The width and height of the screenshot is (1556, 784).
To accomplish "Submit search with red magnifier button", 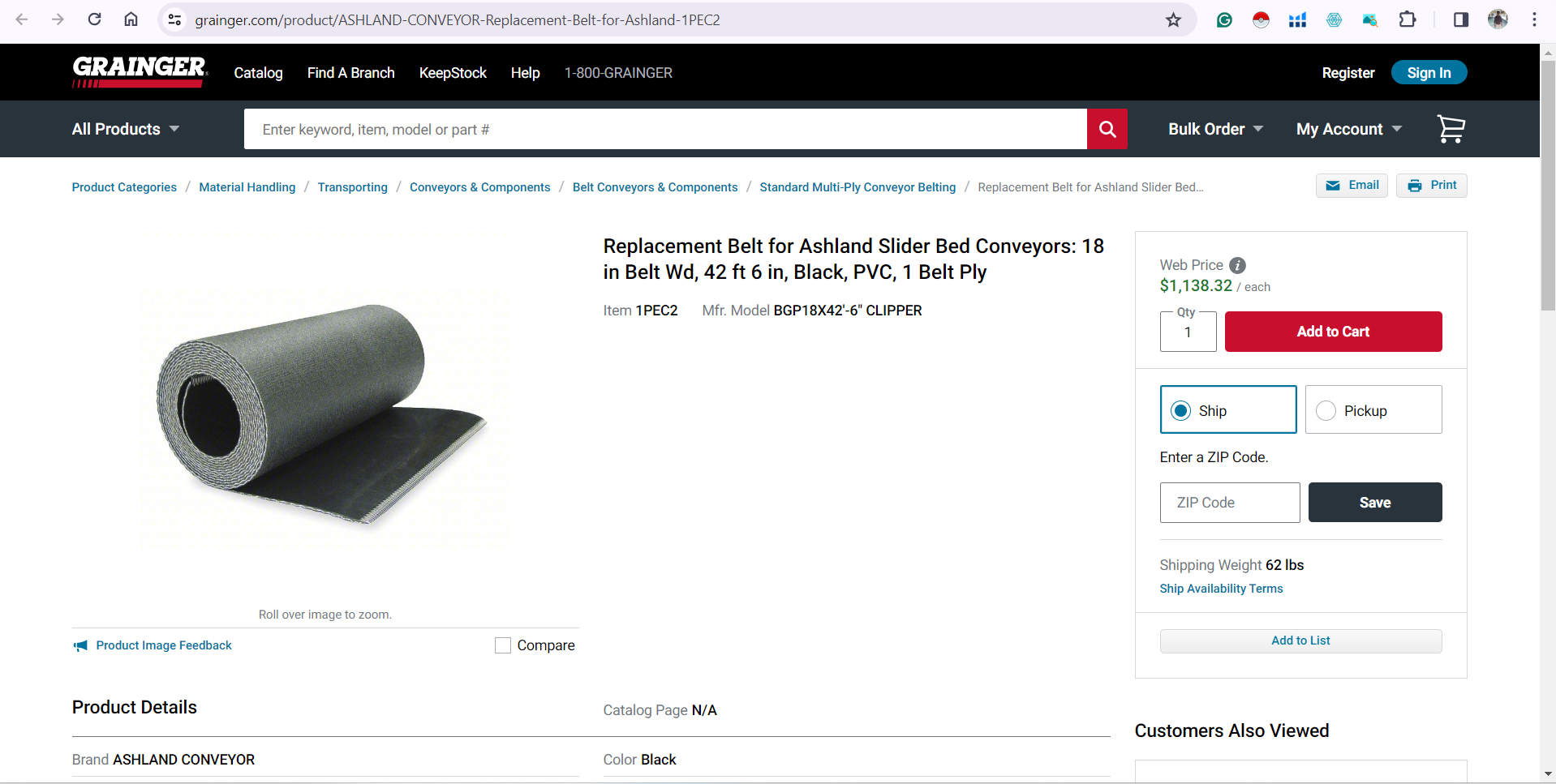I will [1107, 129].
